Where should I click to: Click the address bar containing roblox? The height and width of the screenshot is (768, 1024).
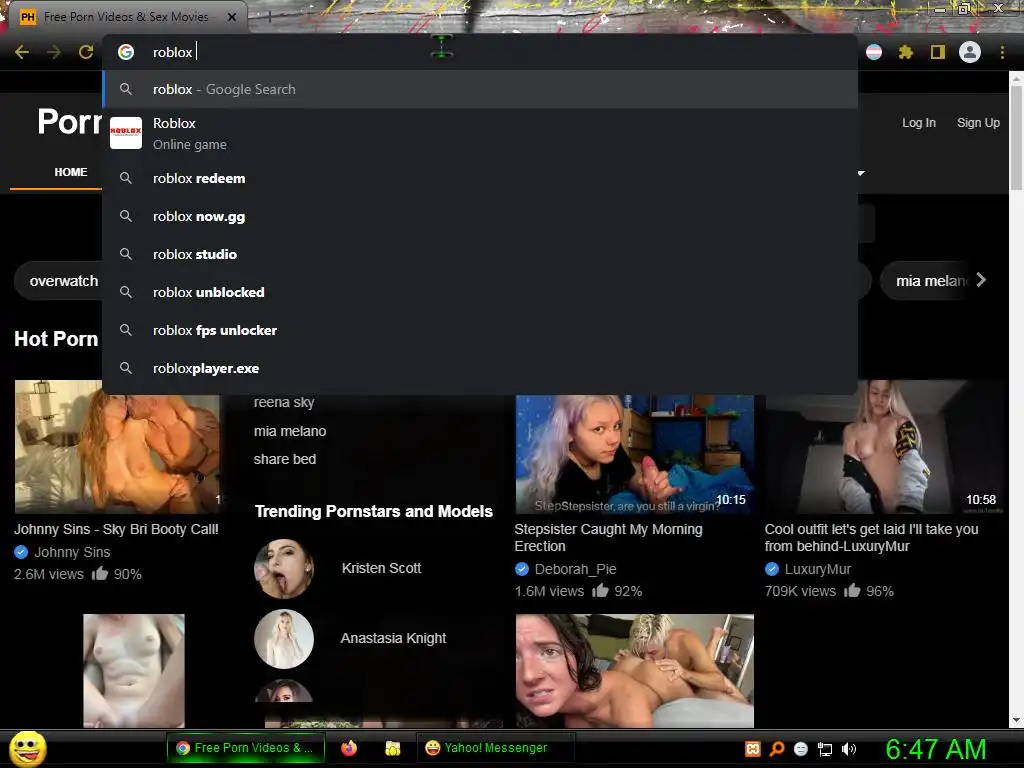(x=480, y=52)
